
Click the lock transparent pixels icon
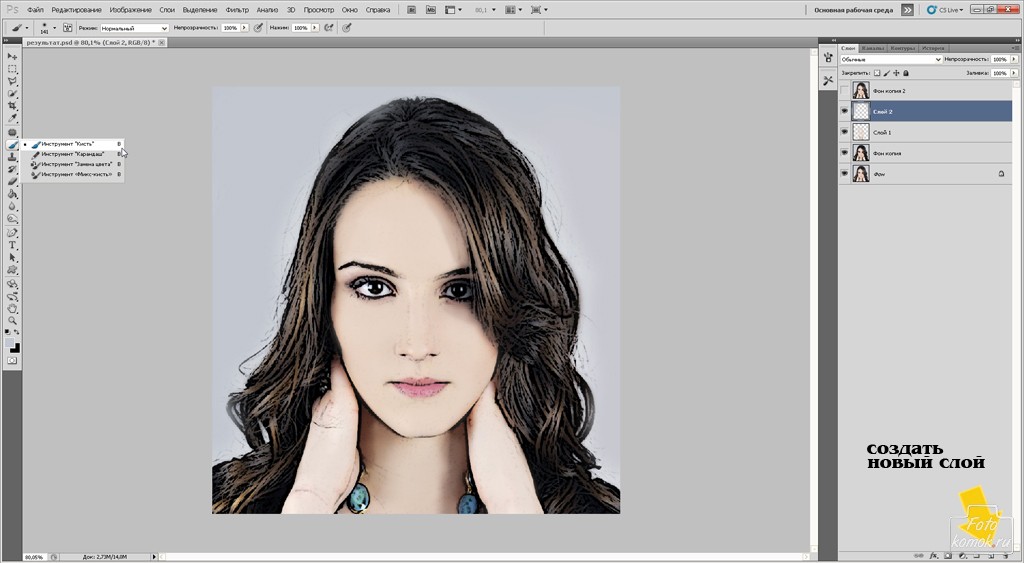click(x=877, y=73)
